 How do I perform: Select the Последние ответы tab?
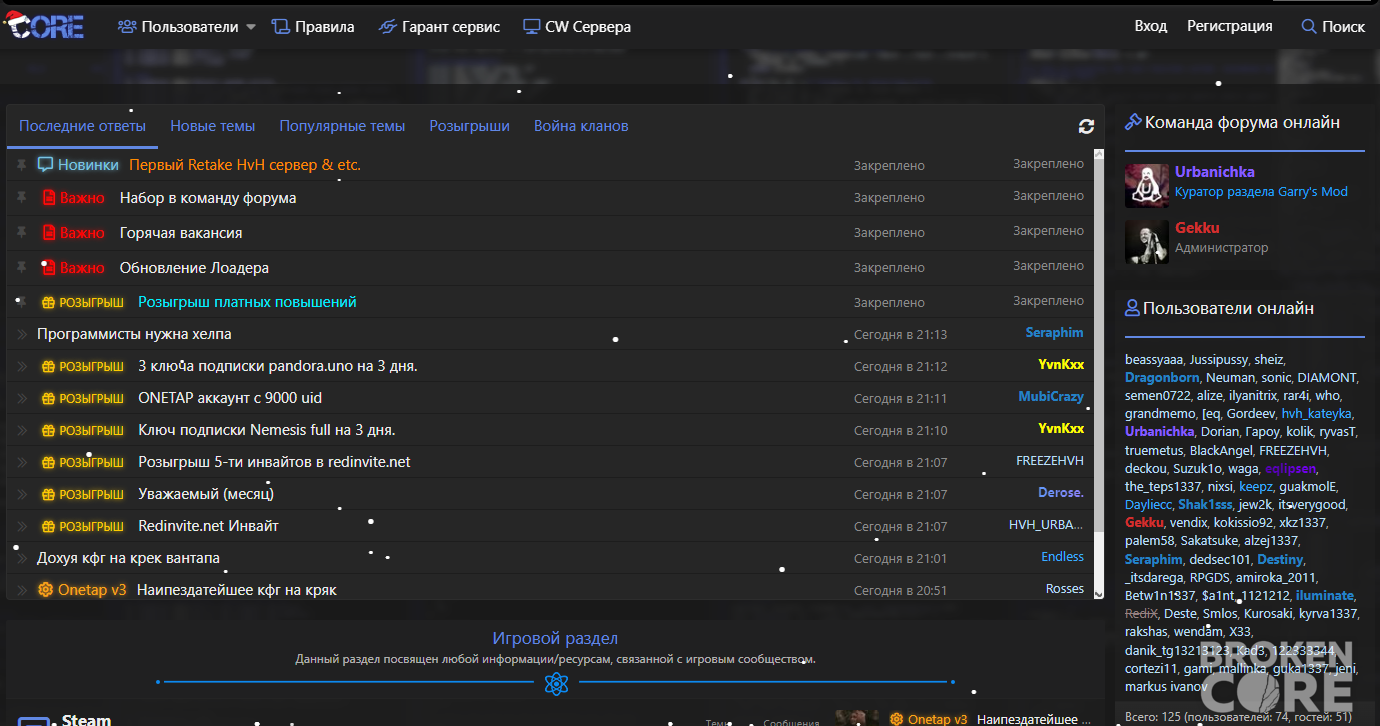(82, 126)
